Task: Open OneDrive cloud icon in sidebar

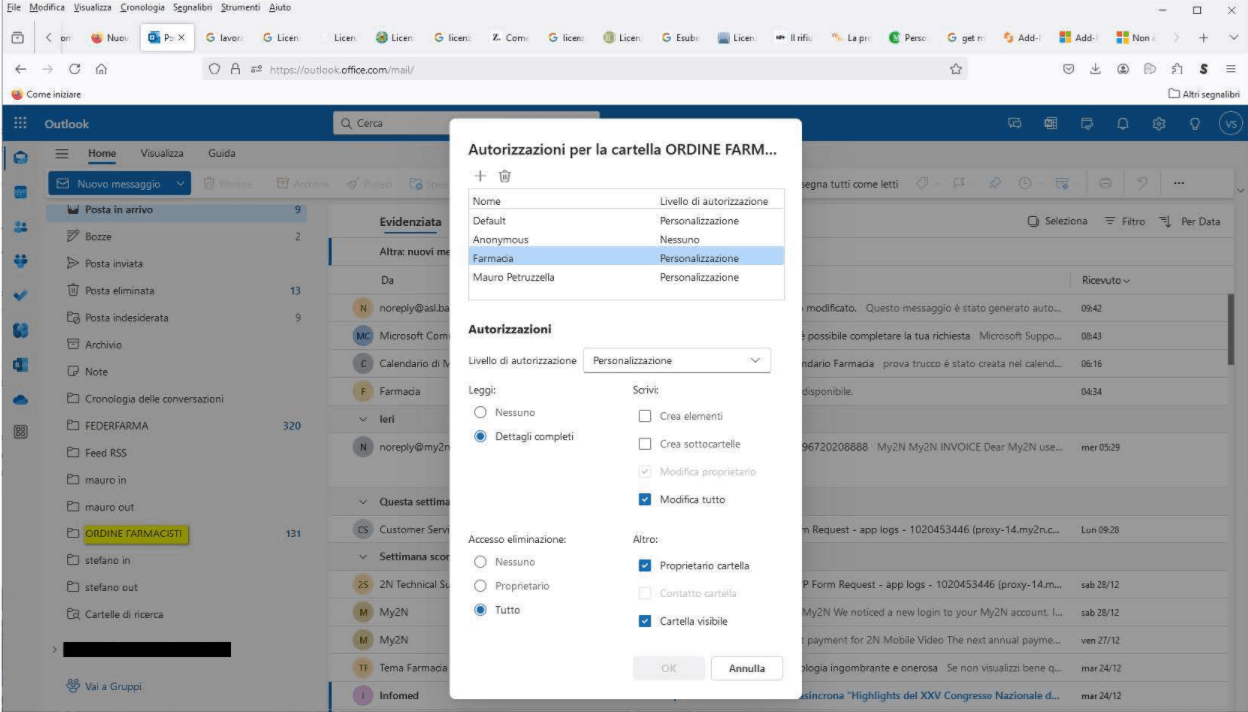Action: click(21, 399)
